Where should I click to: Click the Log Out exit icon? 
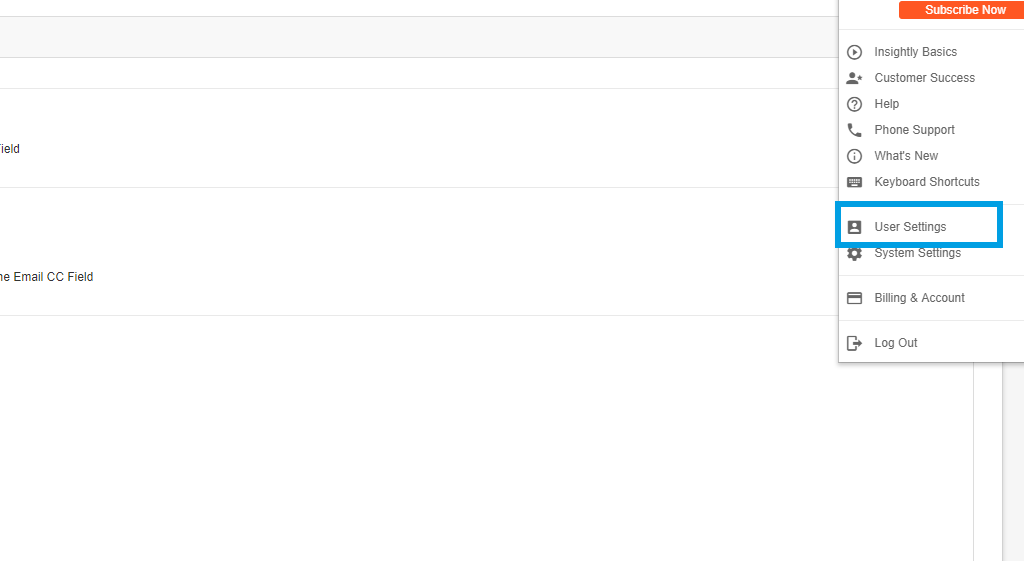tap(854, 343)
